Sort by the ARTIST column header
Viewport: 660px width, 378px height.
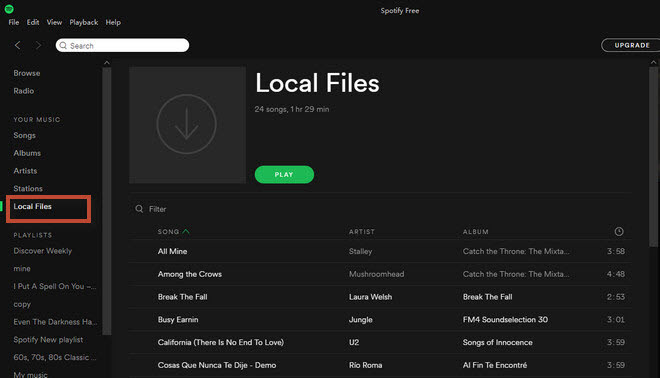(362, 232)
